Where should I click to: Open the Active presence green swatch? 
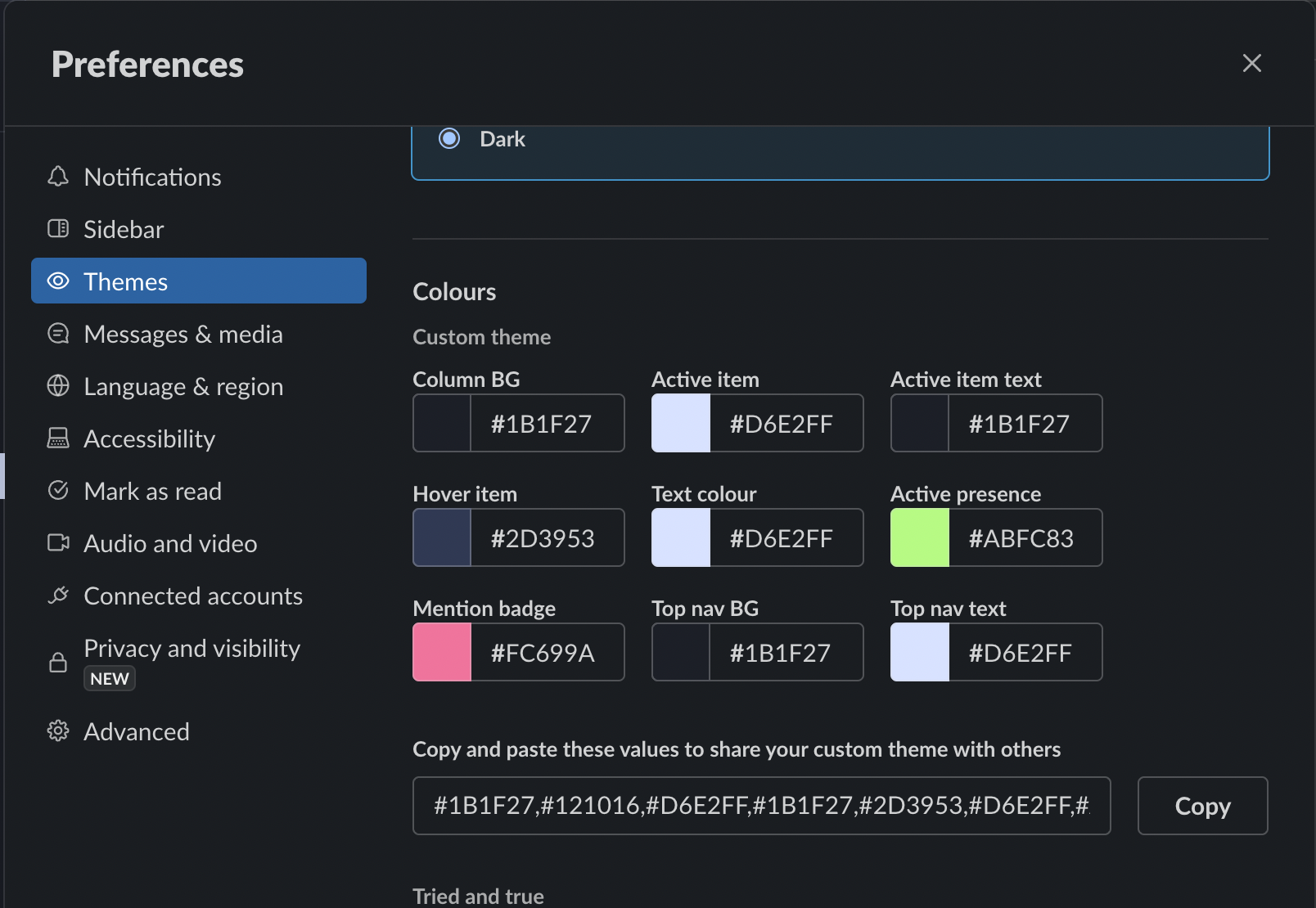coord(920,537)
